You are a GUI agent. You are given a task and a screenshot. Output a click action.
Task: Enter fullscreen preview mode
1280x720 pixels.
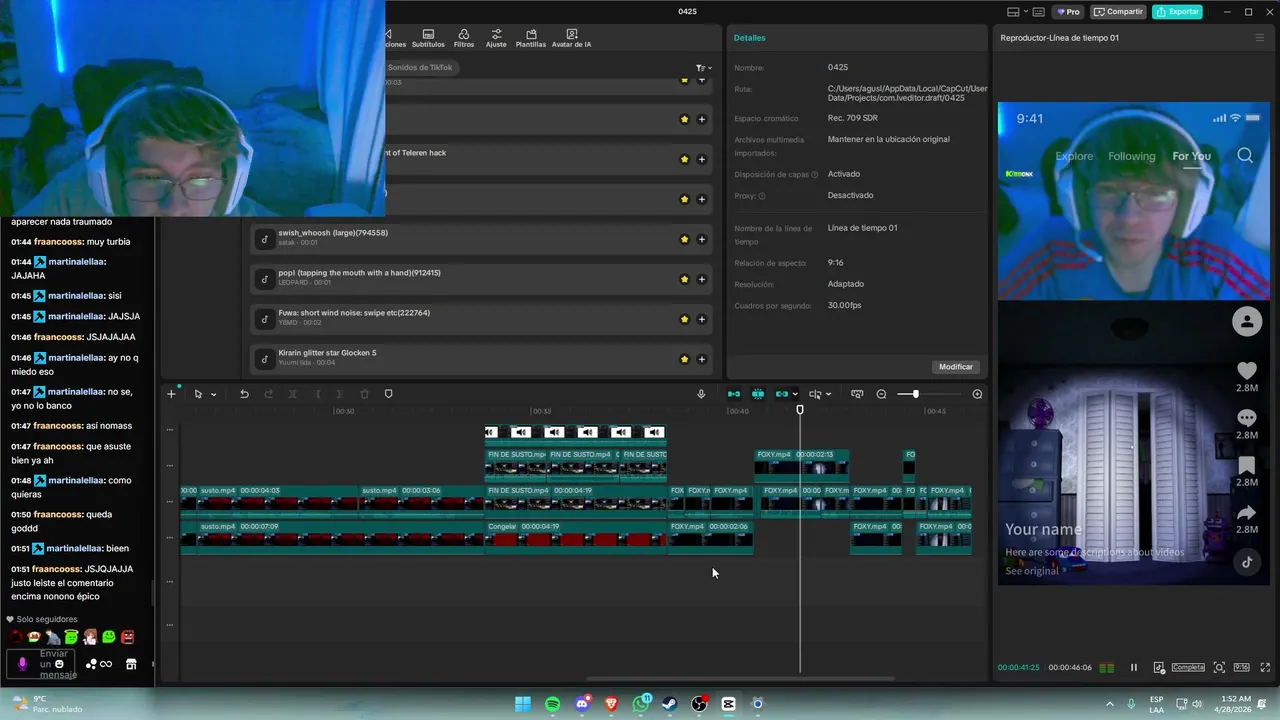1263,667
